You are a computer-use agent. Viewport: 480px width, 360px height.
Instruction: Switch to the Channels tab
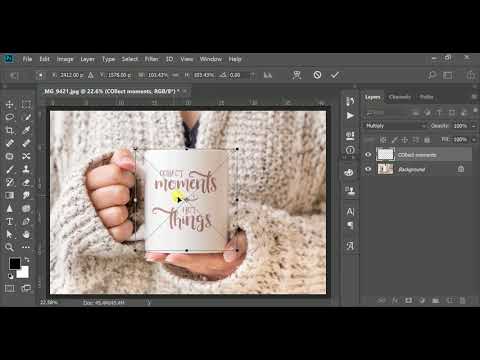(x=400, y=97)
